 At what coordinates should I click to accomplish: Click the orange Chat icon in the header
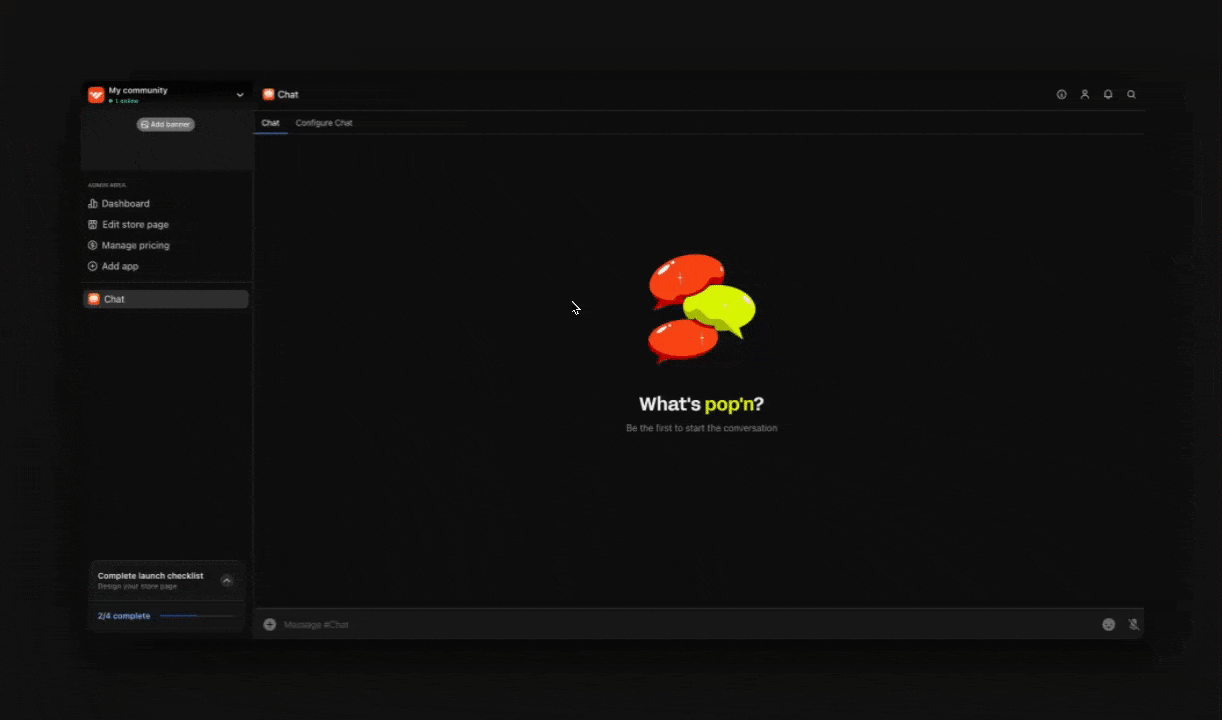[x=268, y=94]
